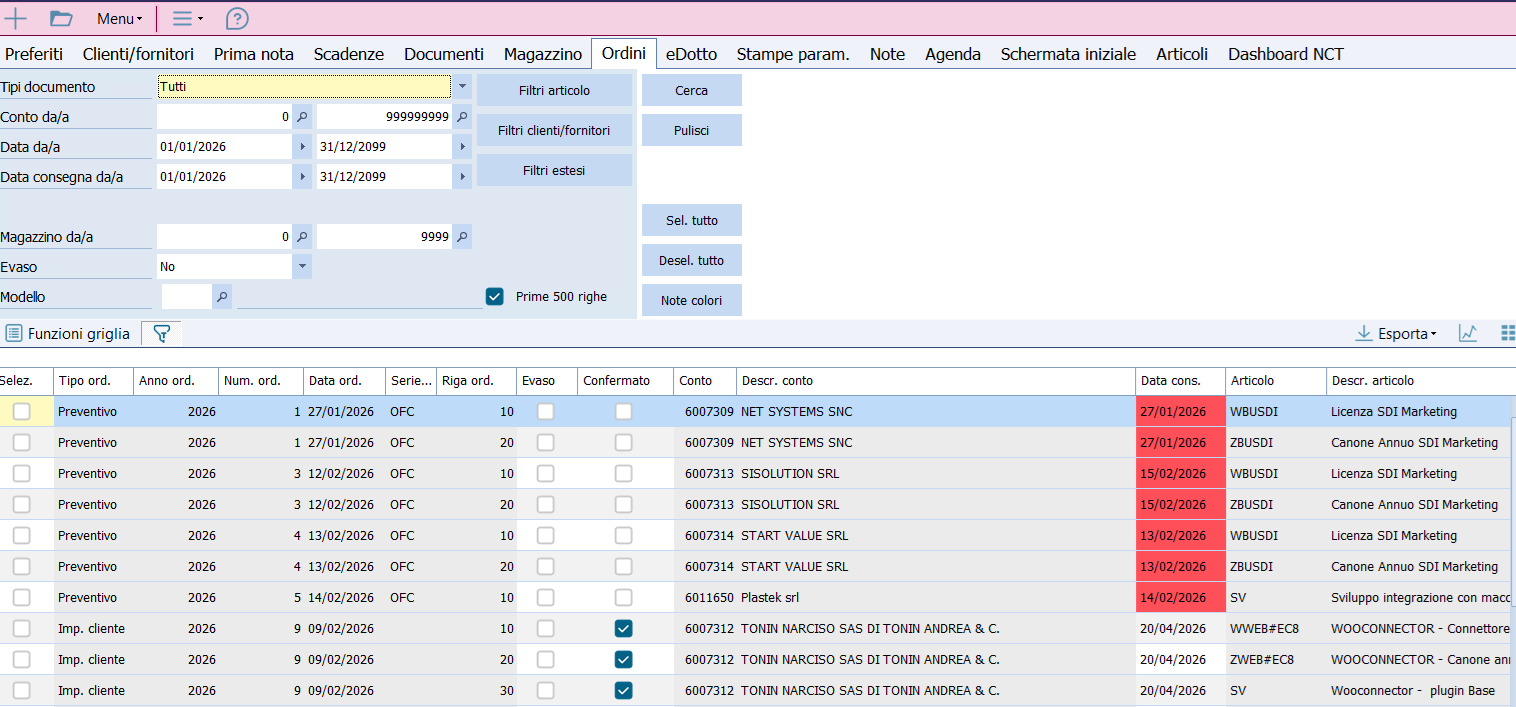Check Confermato box for SISOLUTION SRL row 10
The image size is (1516, 707).
point(623,473)
